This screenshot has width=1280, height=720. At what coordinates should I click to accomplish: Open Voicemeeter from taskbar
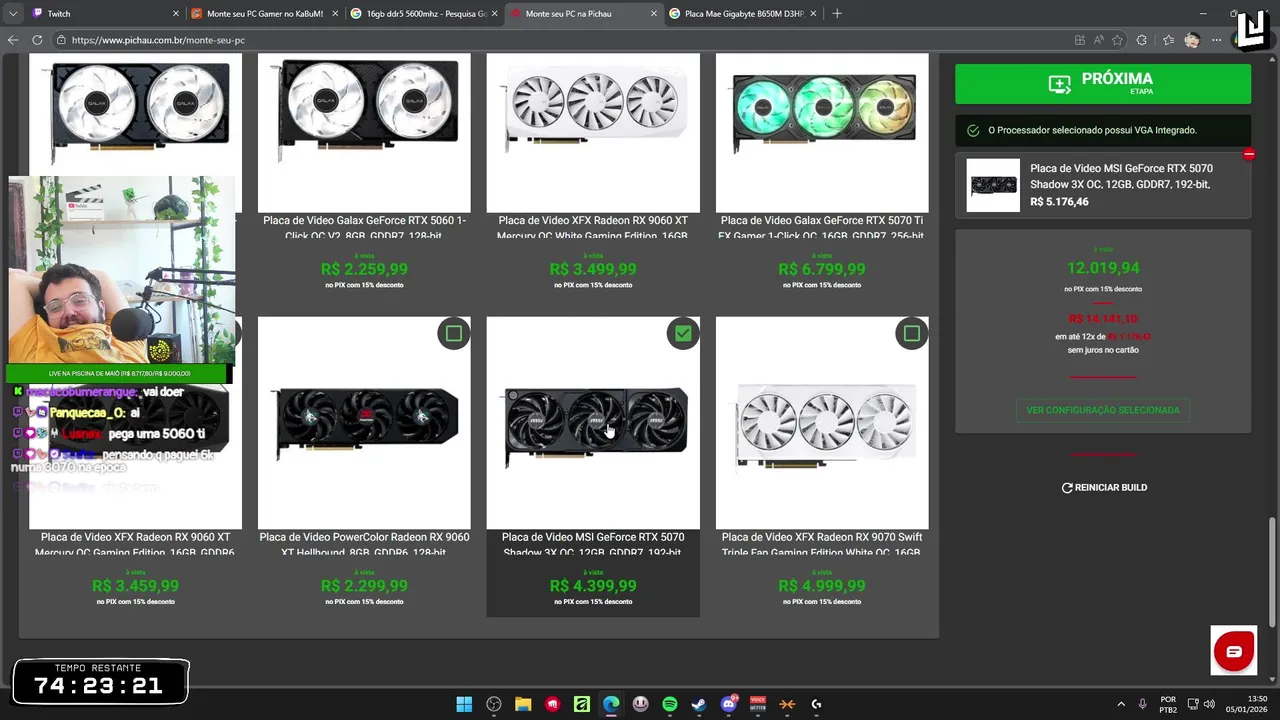758,704
